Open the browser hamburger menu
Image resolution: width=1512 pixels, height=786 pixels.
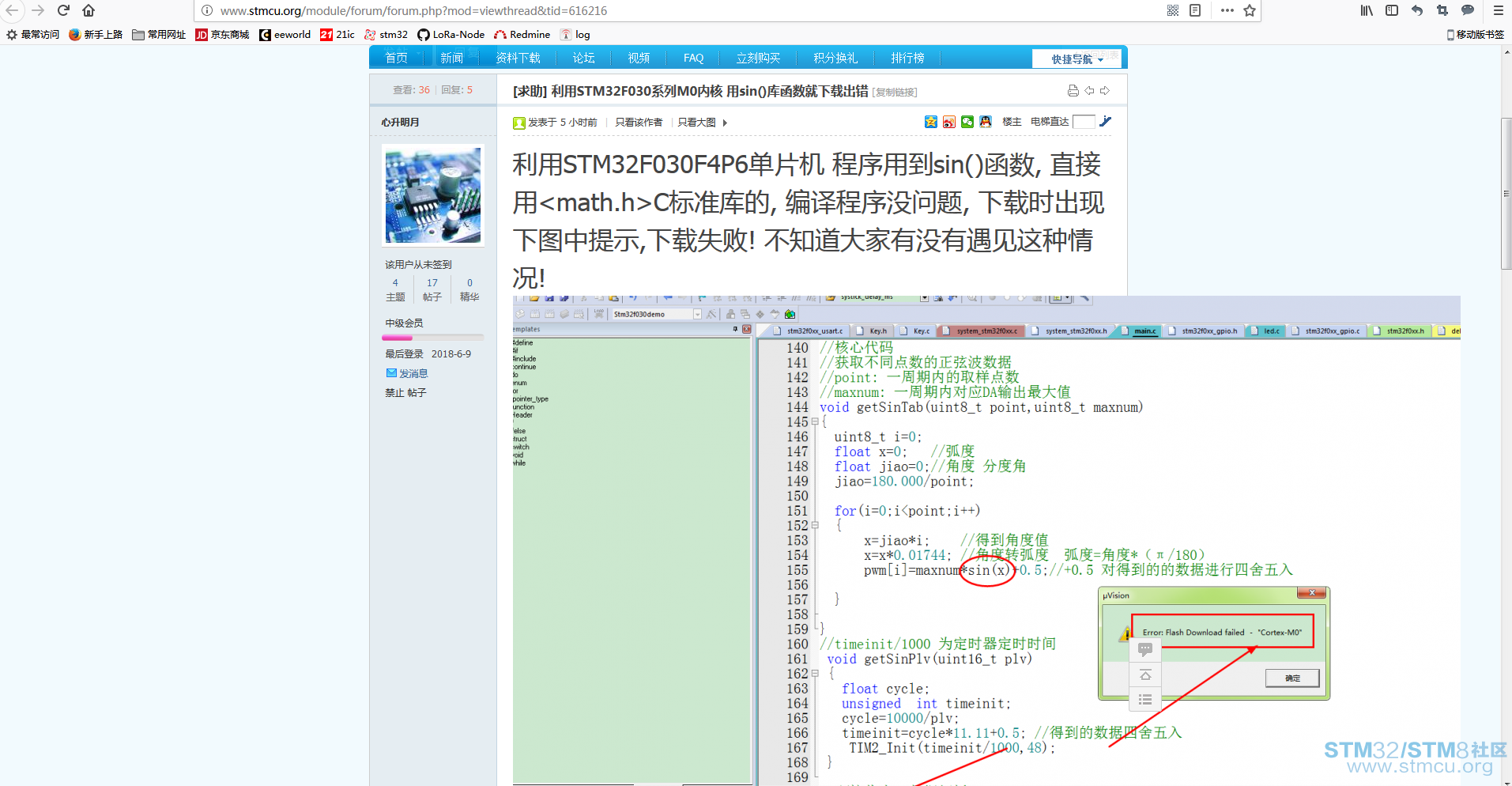coord(1498,10)
